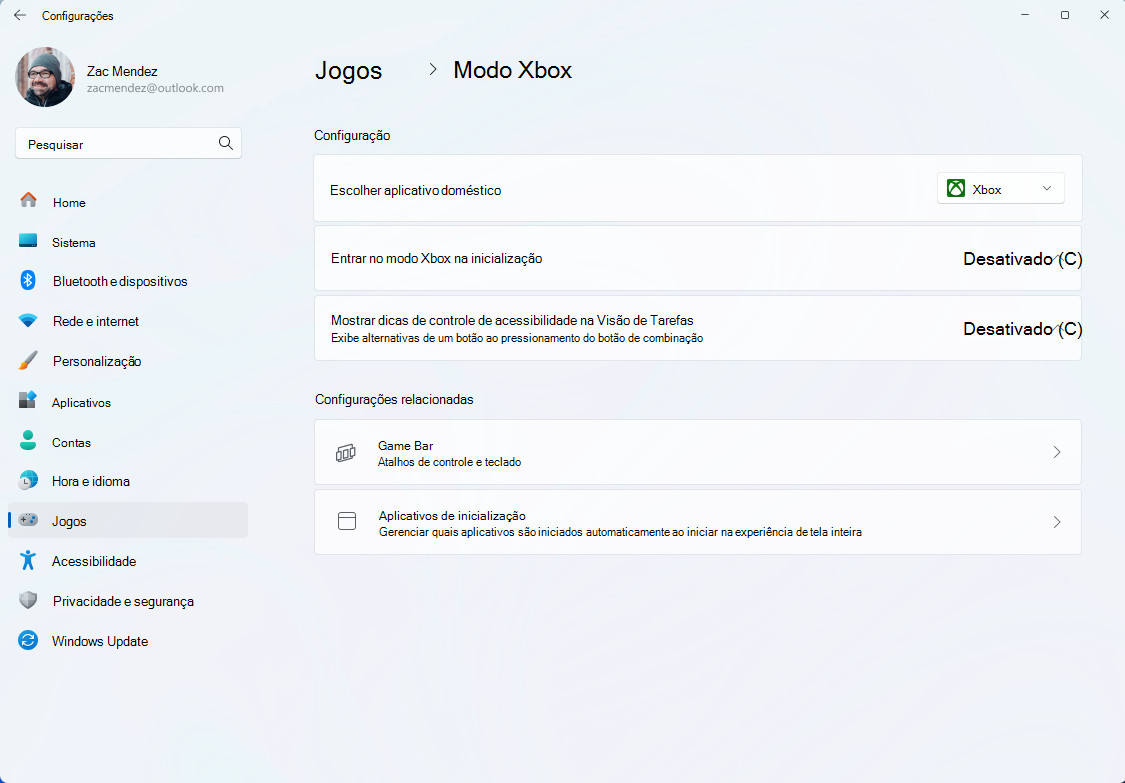Close the Configurações window

pyautogui.click(x=1104, y=15)
